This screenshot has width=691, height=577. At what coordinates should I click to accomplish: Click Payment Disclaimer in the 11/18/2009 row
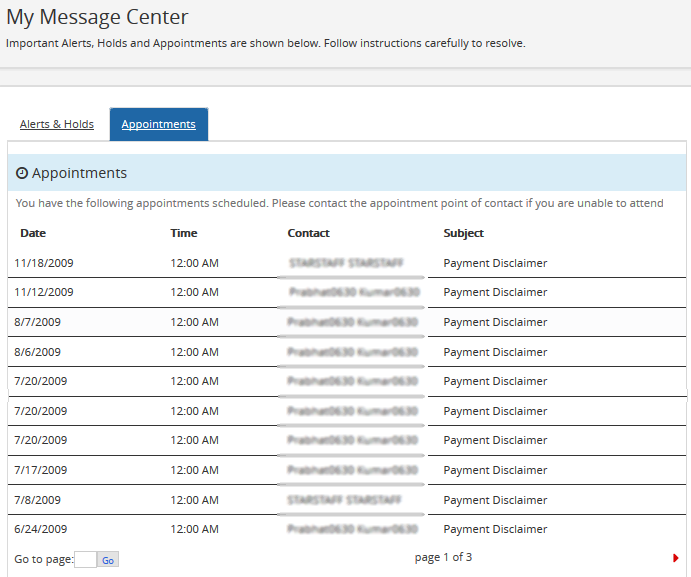[495, 263]
